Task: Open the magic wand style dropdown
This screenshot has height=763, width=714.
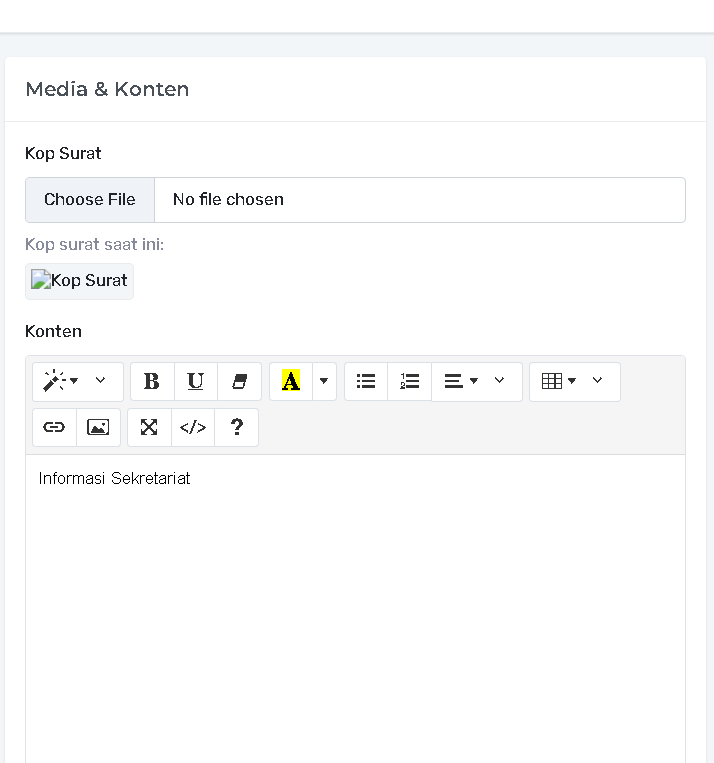Action: (77, 382)
